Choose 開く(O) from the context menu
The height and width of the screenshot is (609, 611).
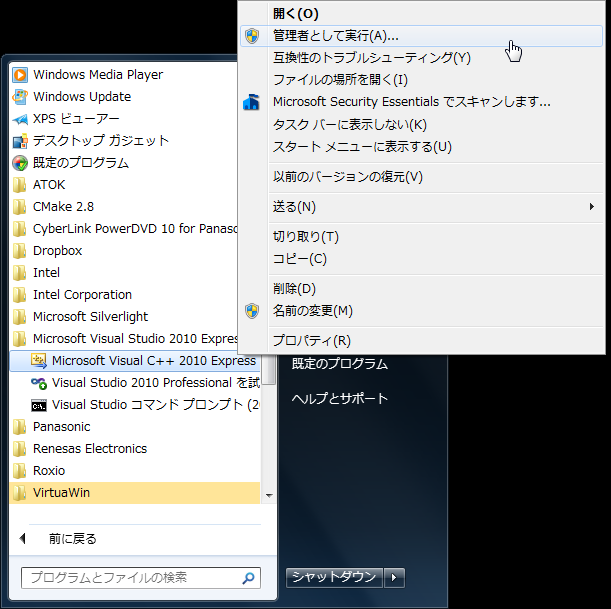coord(422,14)
